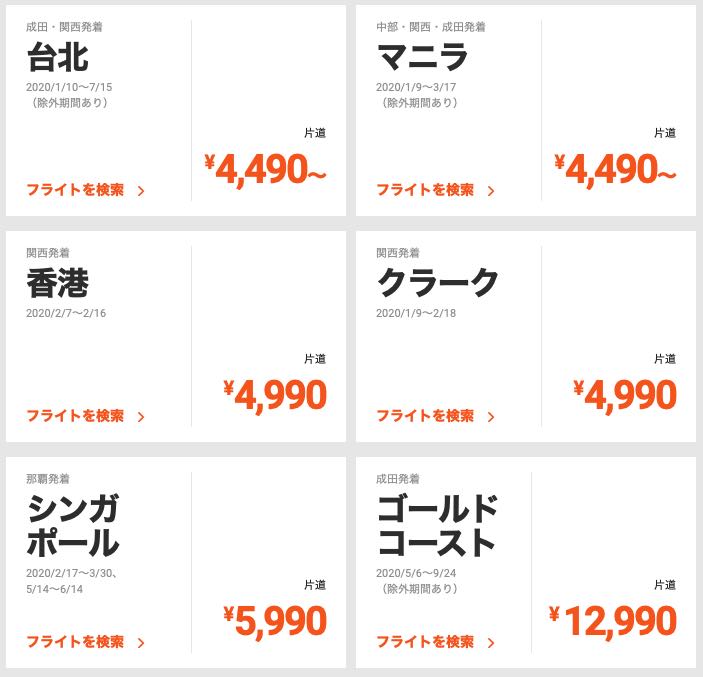Image resolution: width=703 pixels, height=677 pixels.
Task: Search flights to 香港 via フライトを検索
Action: click(75, 416)
